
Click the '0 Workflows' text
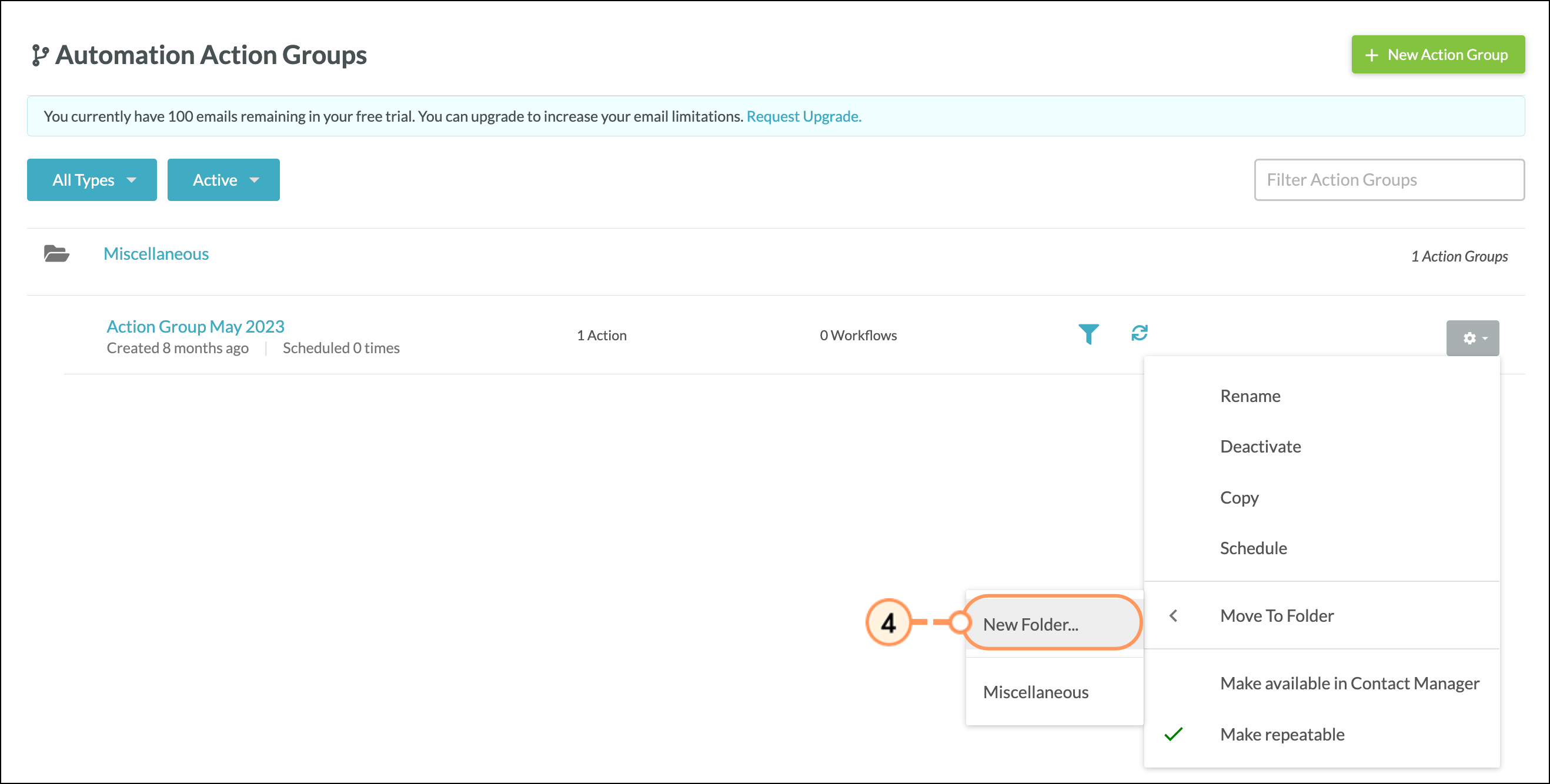pos(858,336)
